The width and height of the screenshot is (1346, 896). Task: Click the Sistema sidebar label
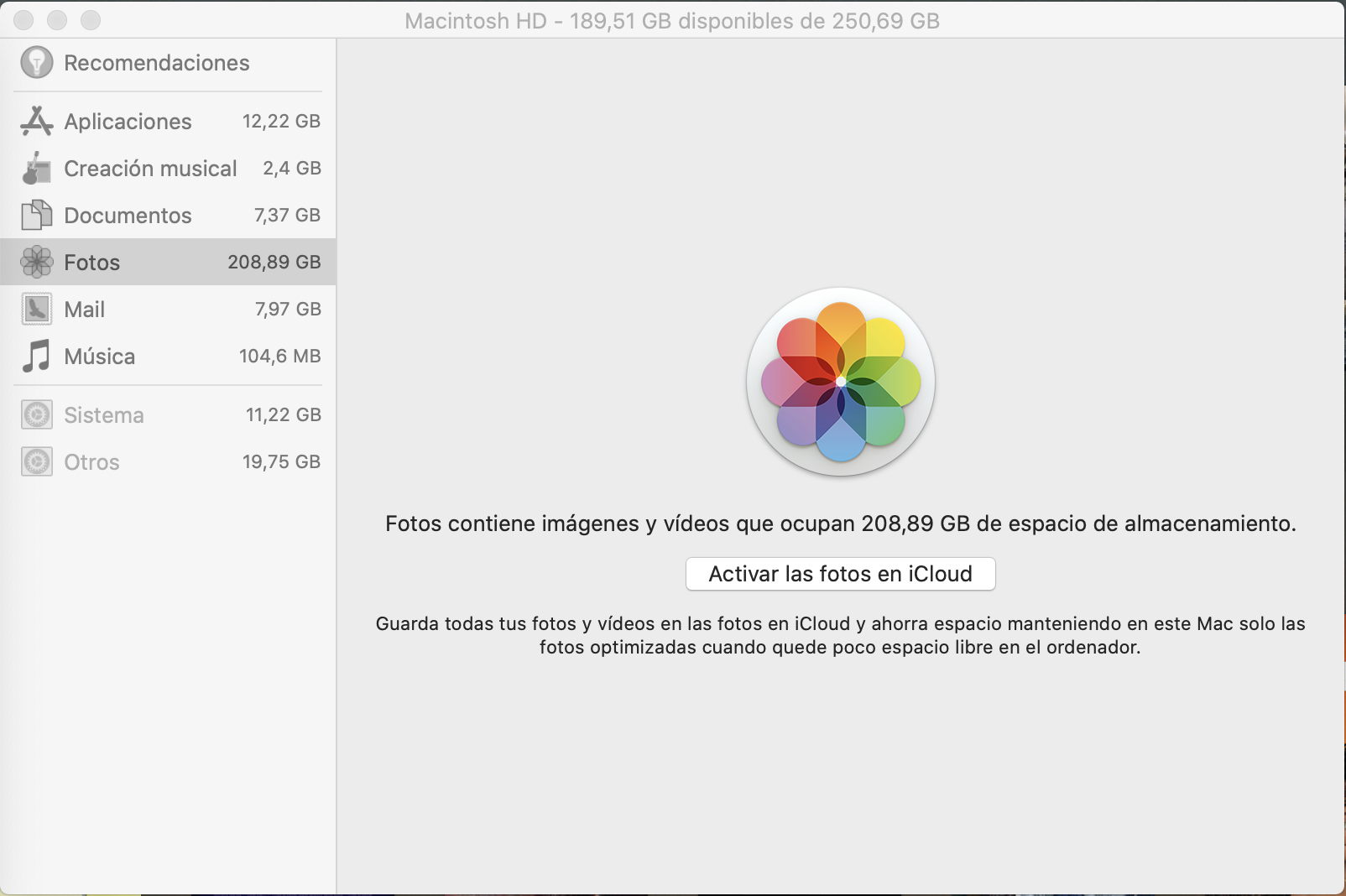pos(104,415)
